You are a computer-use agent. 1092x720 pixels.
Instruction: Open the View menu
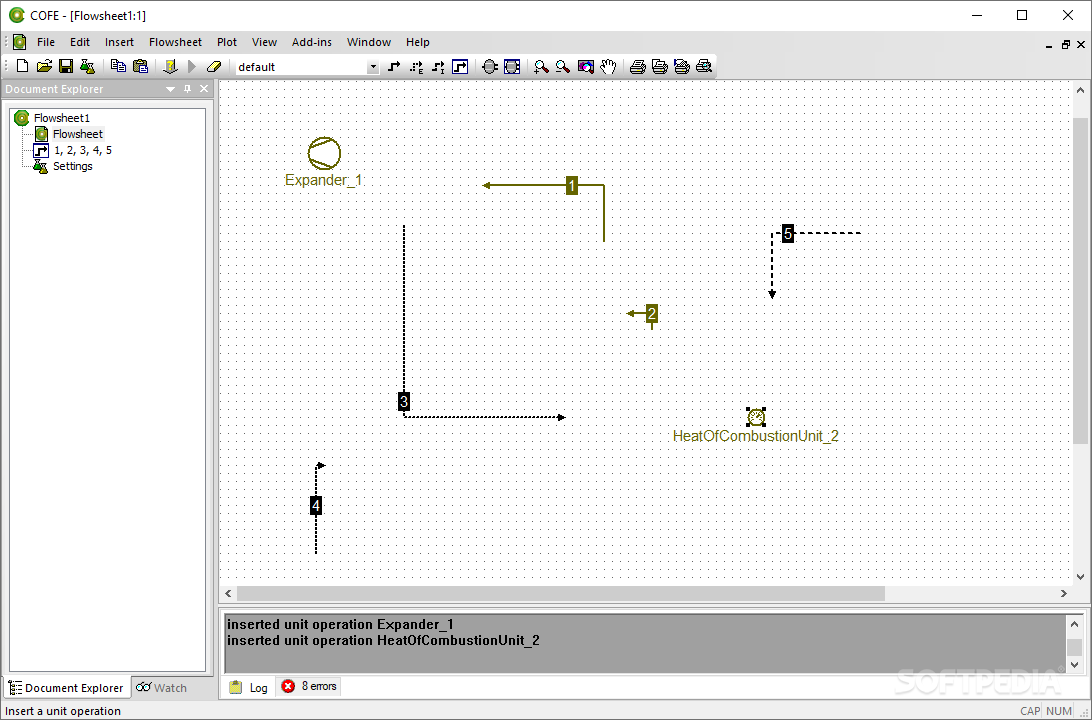point(264,42)
